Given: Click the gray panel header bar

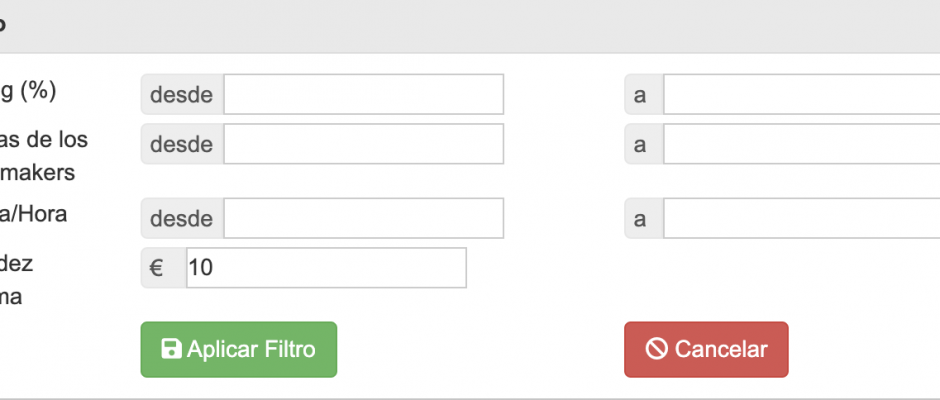Looking at the screenshot, I should click(x=470, y=25).
